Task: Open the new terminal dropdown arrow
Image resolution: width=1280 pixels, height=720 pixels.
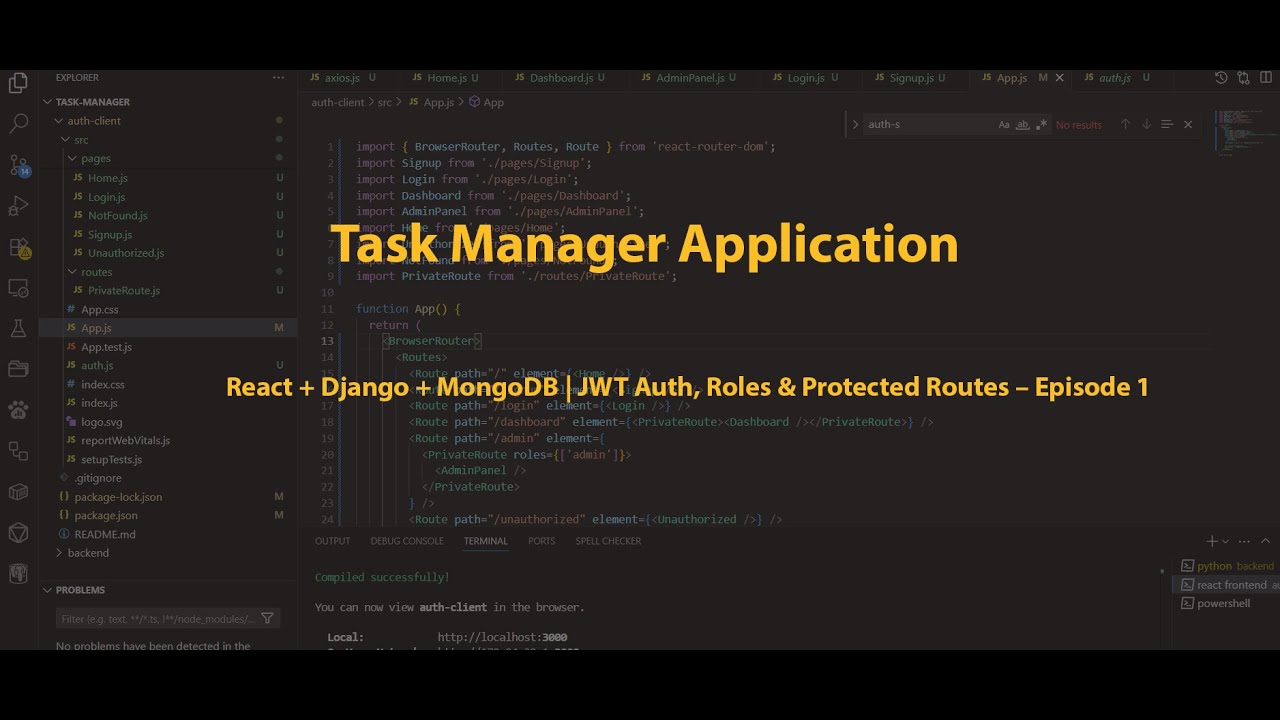Action: pos(1226,542)
